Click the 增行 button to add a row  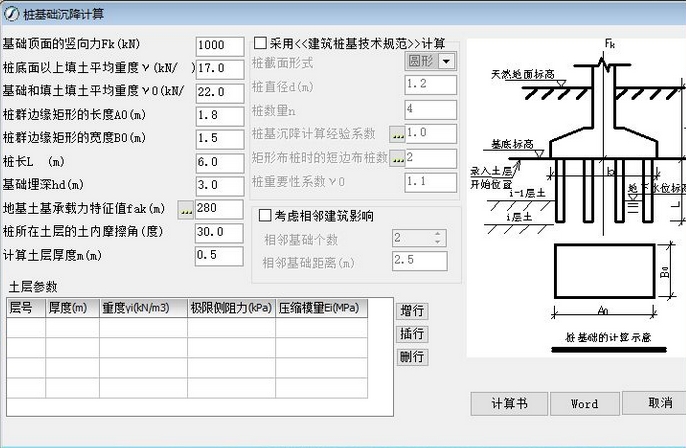tap(412, 310)
